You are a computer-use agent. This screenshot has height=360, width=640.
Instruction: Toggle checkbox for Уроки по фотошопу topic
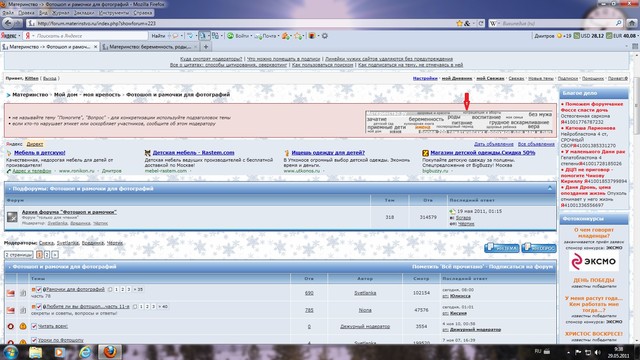34,340
